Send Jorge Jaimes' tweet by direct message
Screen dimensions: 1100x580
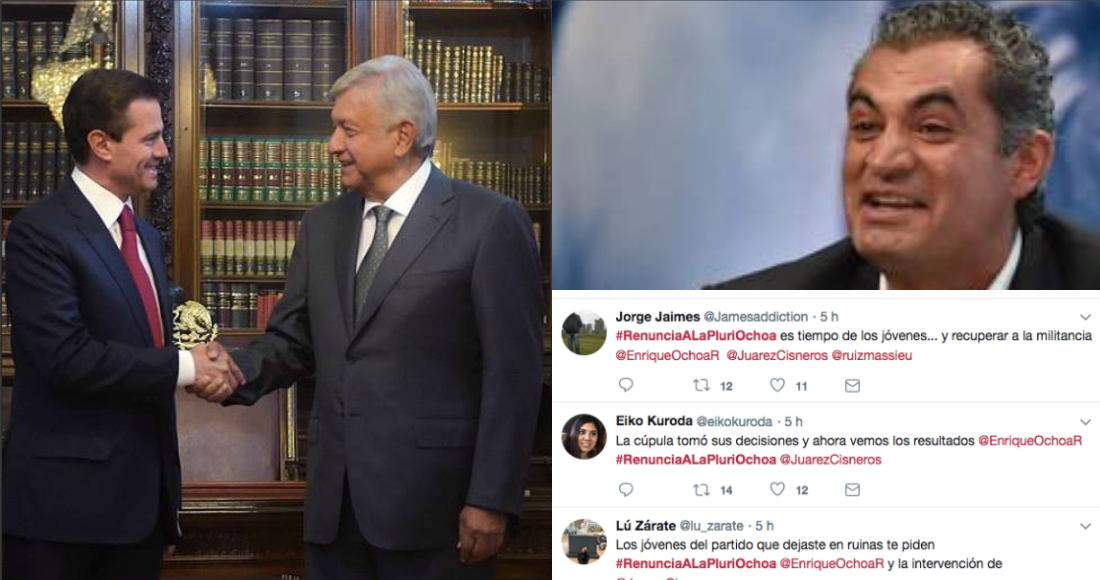[852, 385]
